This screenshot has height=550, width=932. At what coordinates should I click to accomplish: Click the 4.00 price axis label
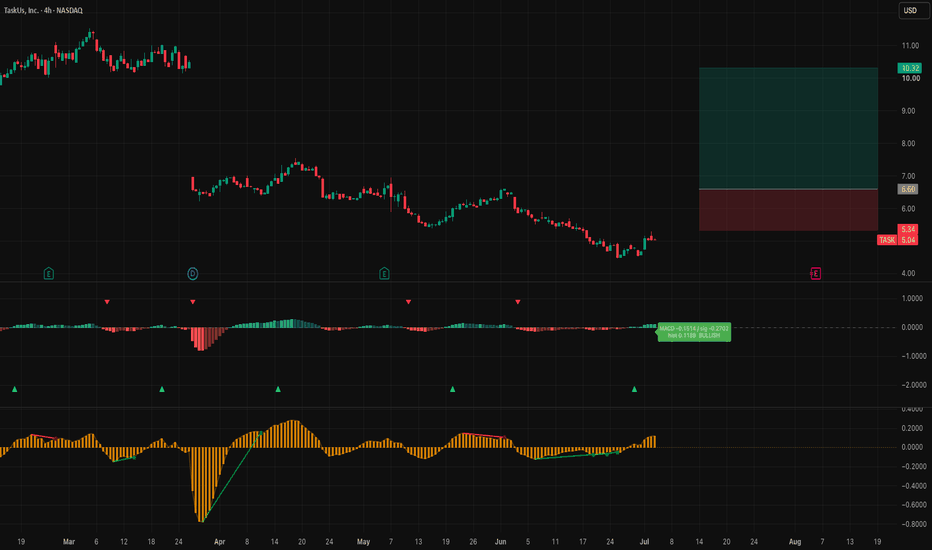pyautogui.click(x=908, y=274)
